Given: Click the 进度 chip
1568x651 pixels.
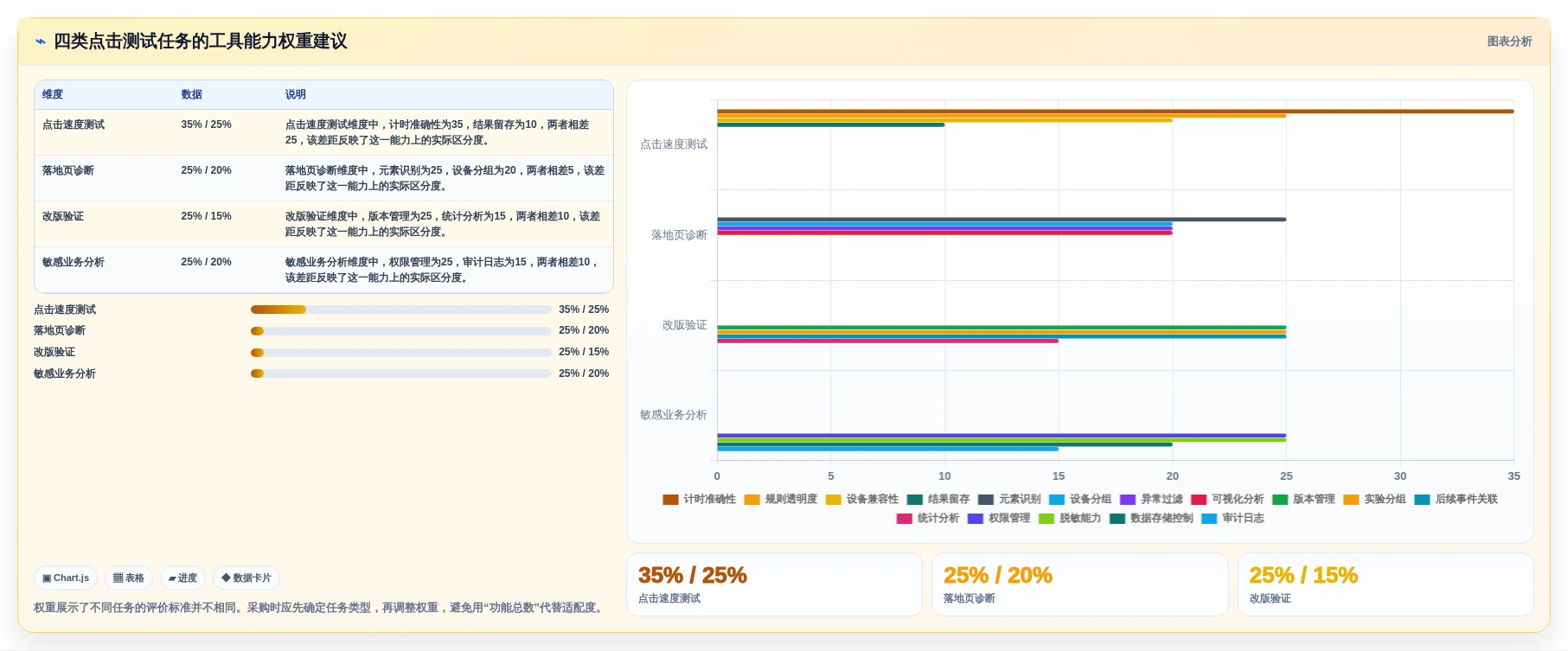Looking at the screenshot, I should coord(182,578).
